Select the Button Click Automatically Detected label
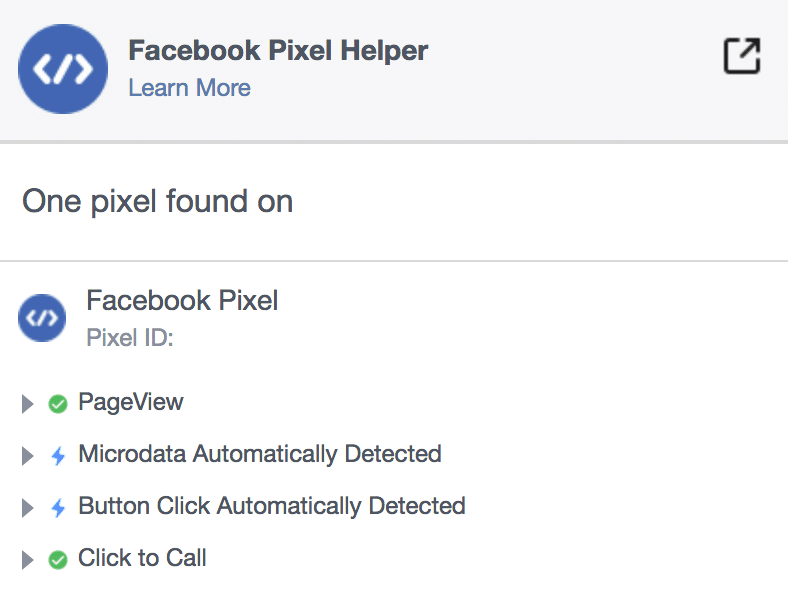Screen dimensions: 788x600 (x=272, y=507)
